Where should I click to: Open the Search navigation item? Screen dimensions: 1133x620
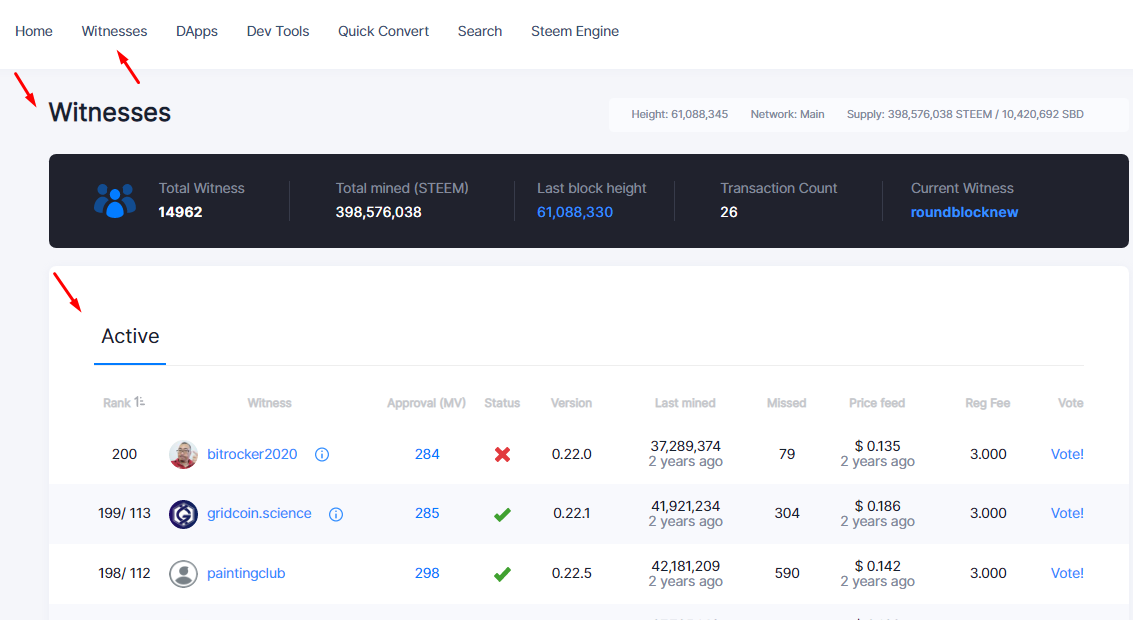pyautogui.click(x=480, y=31)
